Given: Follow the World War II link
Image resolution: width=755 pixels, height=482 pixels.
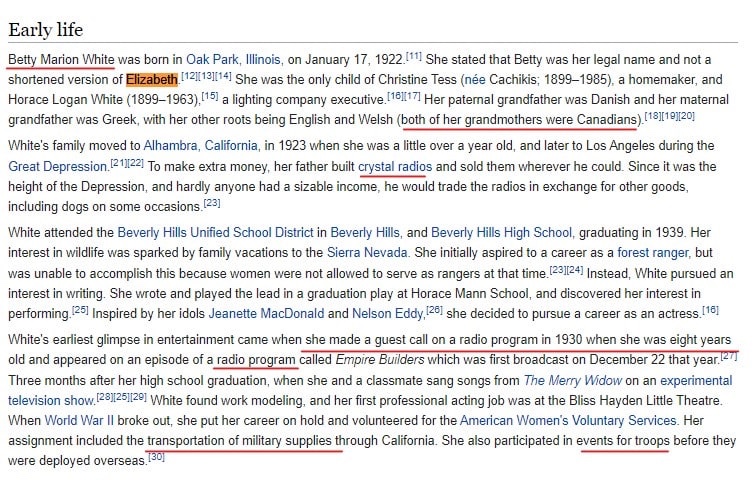Looking at the screenshot, I should tap(79, 420).
